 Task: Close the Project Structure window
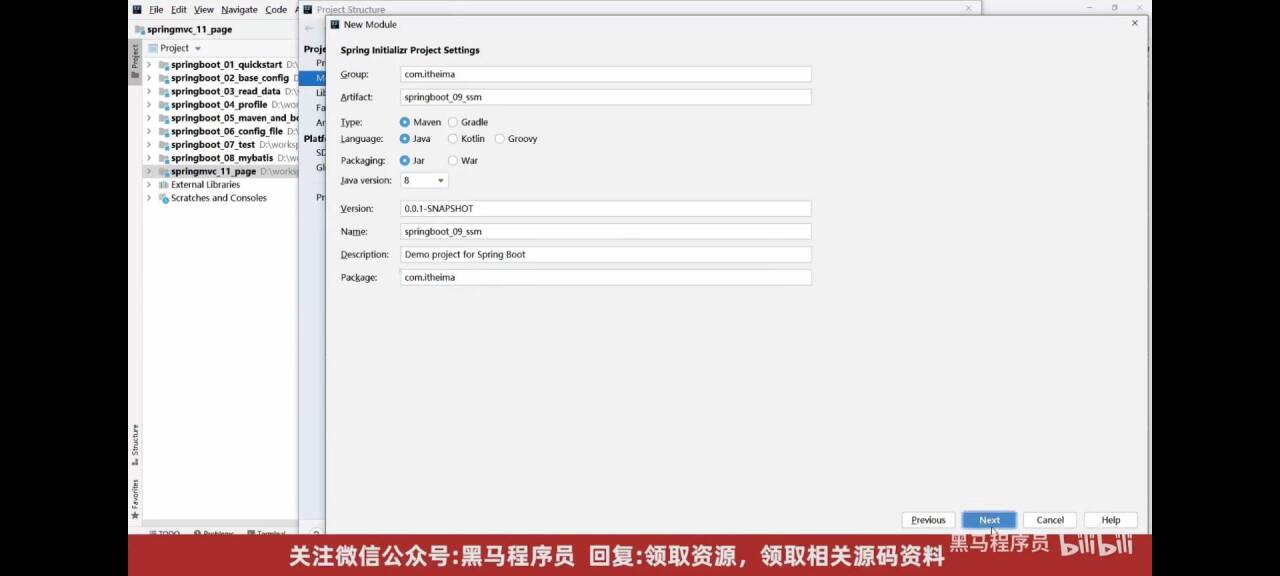pos(968,8)
